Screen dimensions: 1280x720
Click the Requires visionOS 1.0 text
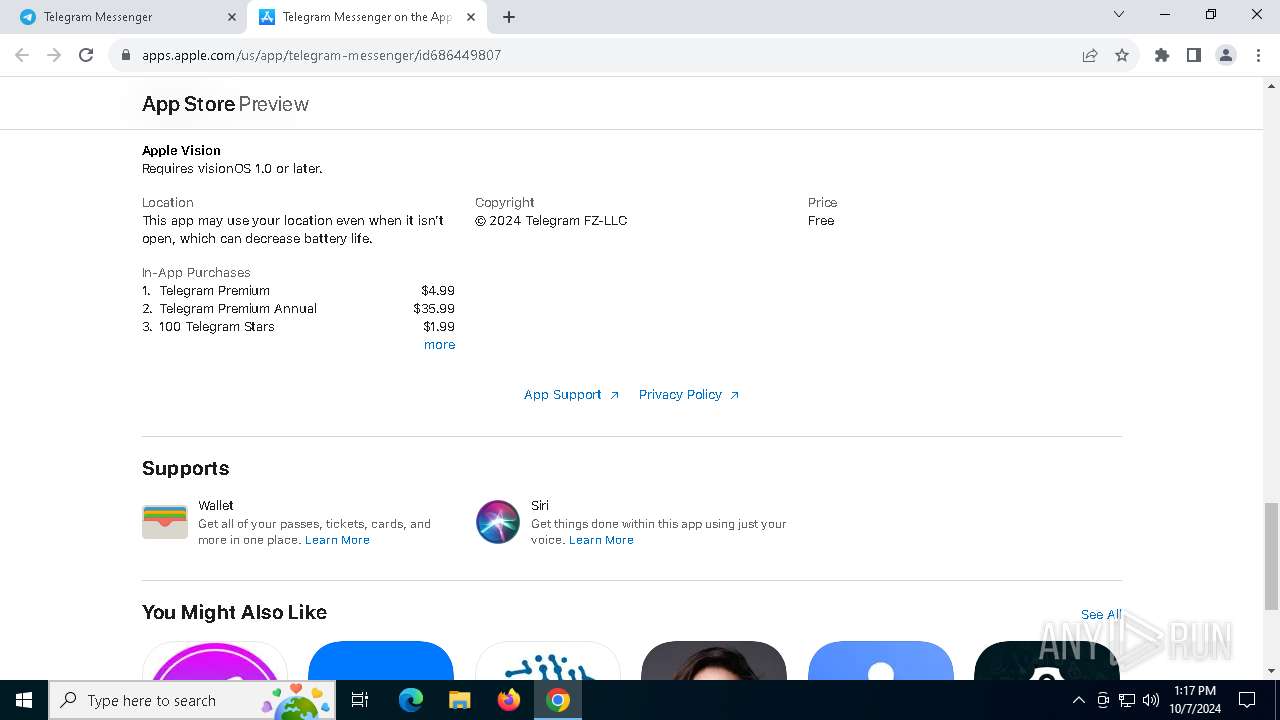pos(232,169)
